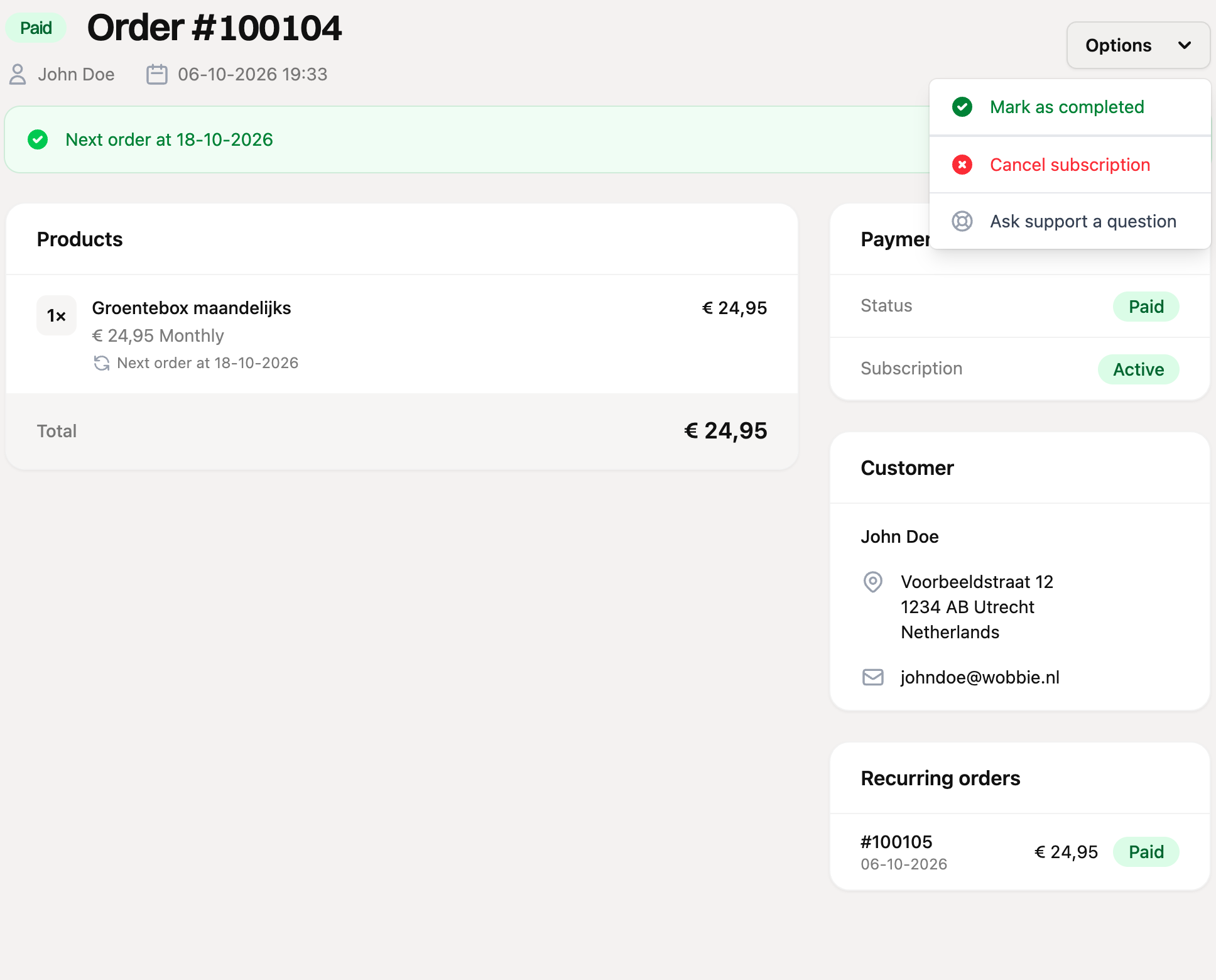Click the person icon next to John Doe
The image size is (1216, 980).
18,74
